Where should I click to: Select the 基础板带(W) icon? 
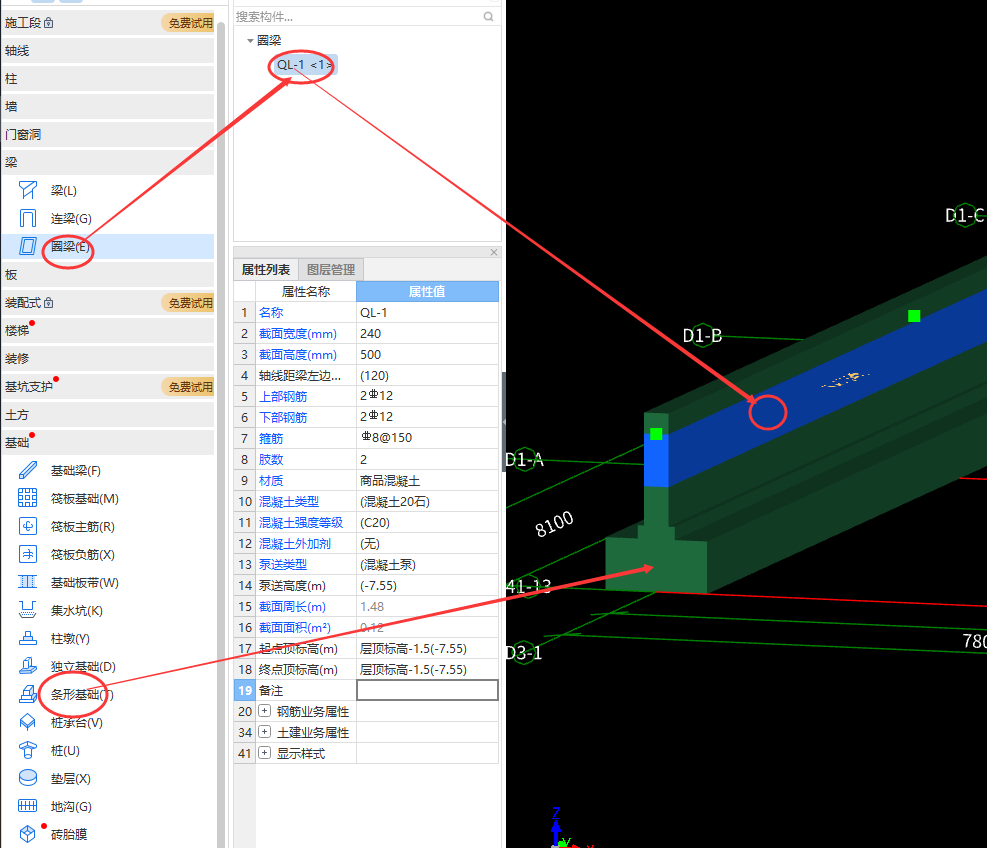coord(28,582)
